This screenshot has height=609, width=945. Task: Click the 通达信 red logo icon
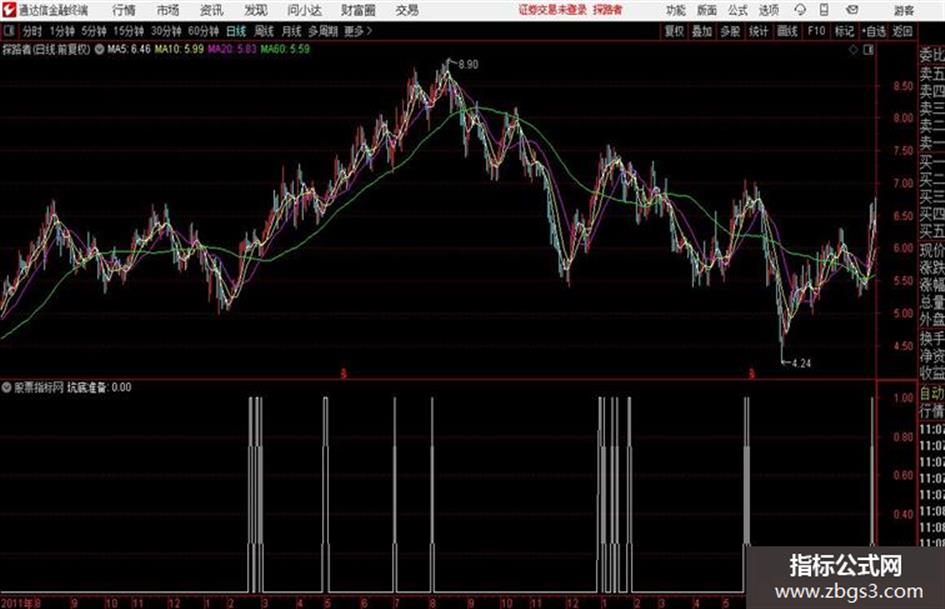tap(8, 10)
